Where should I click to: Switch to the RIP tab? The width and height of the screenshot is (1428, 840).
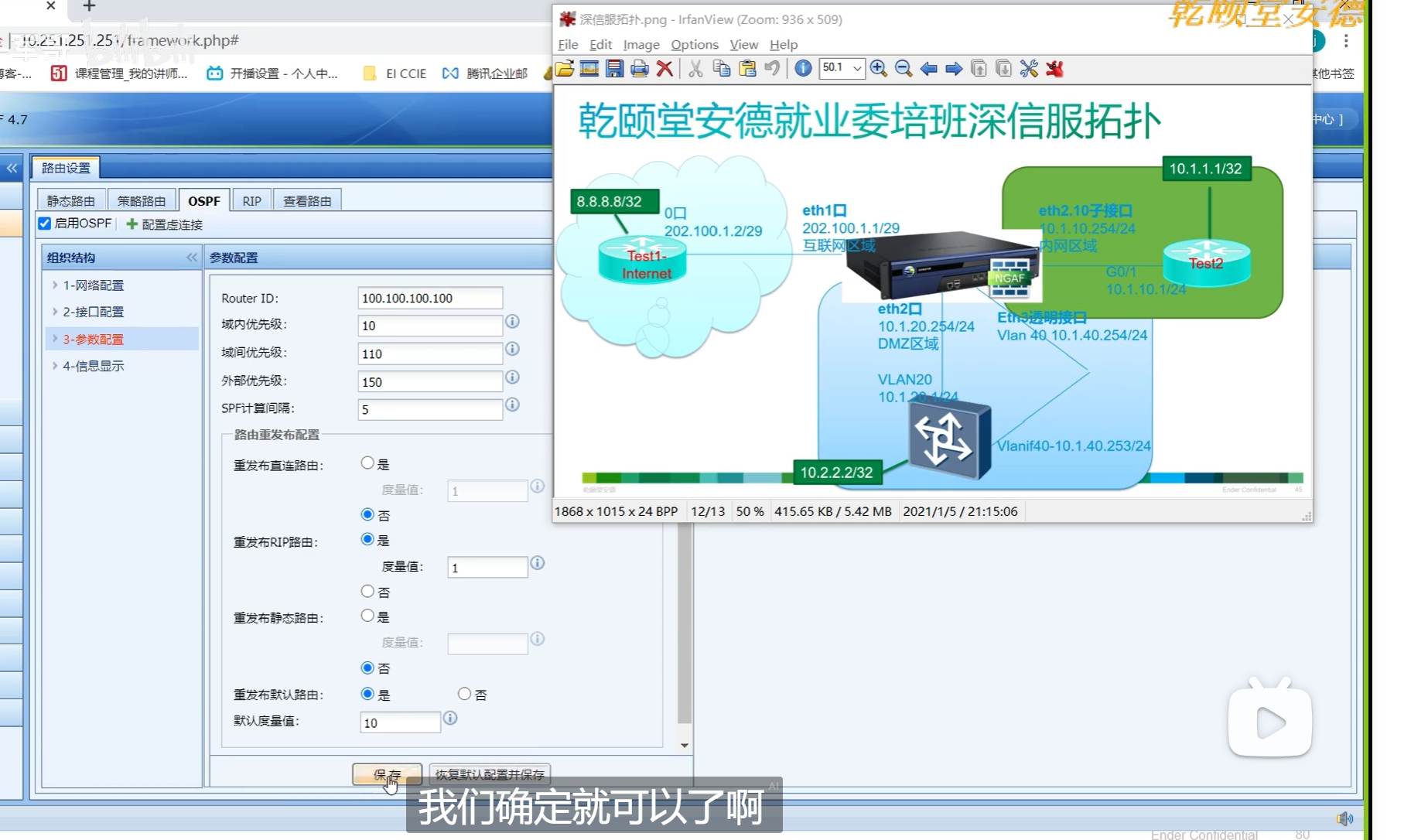click(251, 200)
